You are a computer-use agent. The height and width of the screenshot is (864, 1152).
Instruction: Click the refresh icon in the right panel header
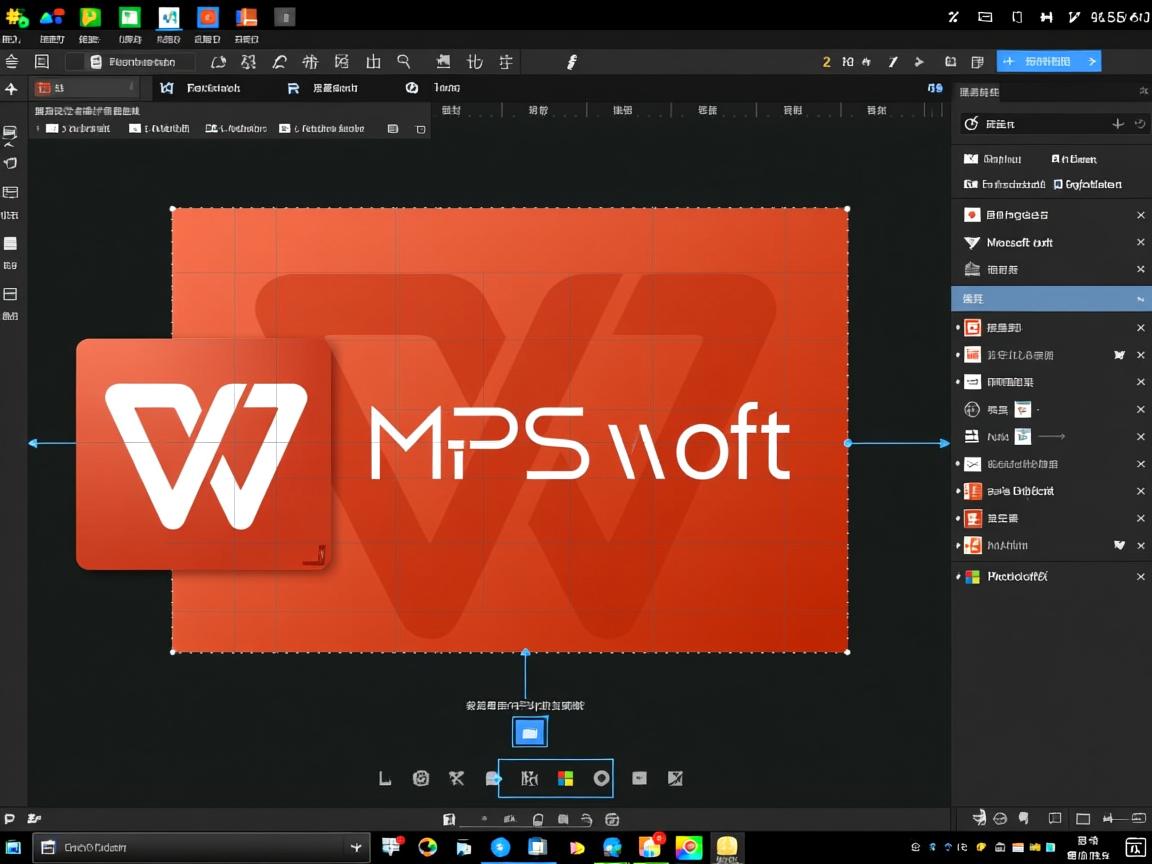1139,124
